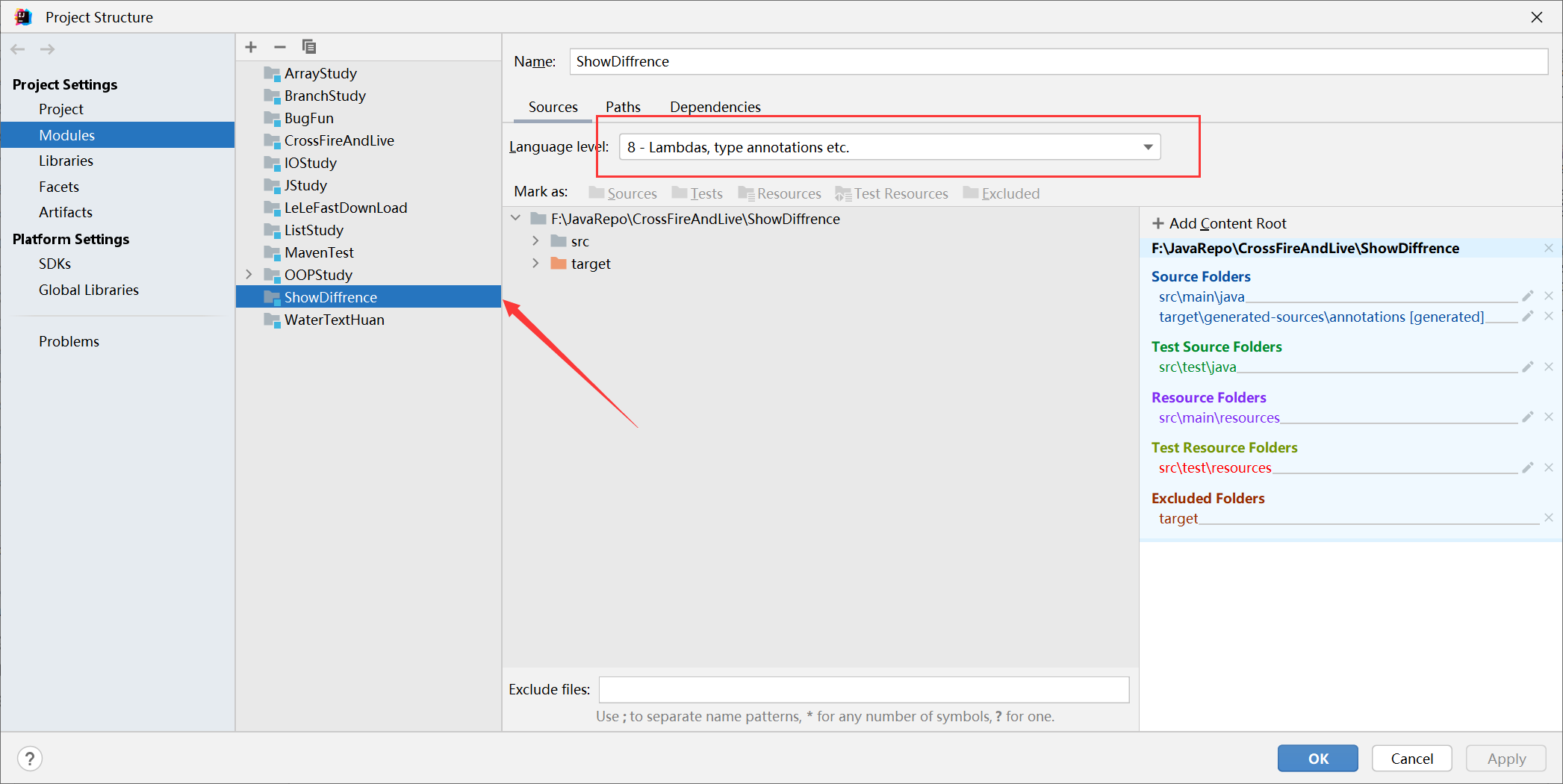Select the JStudy module

[x=305, y=185]
